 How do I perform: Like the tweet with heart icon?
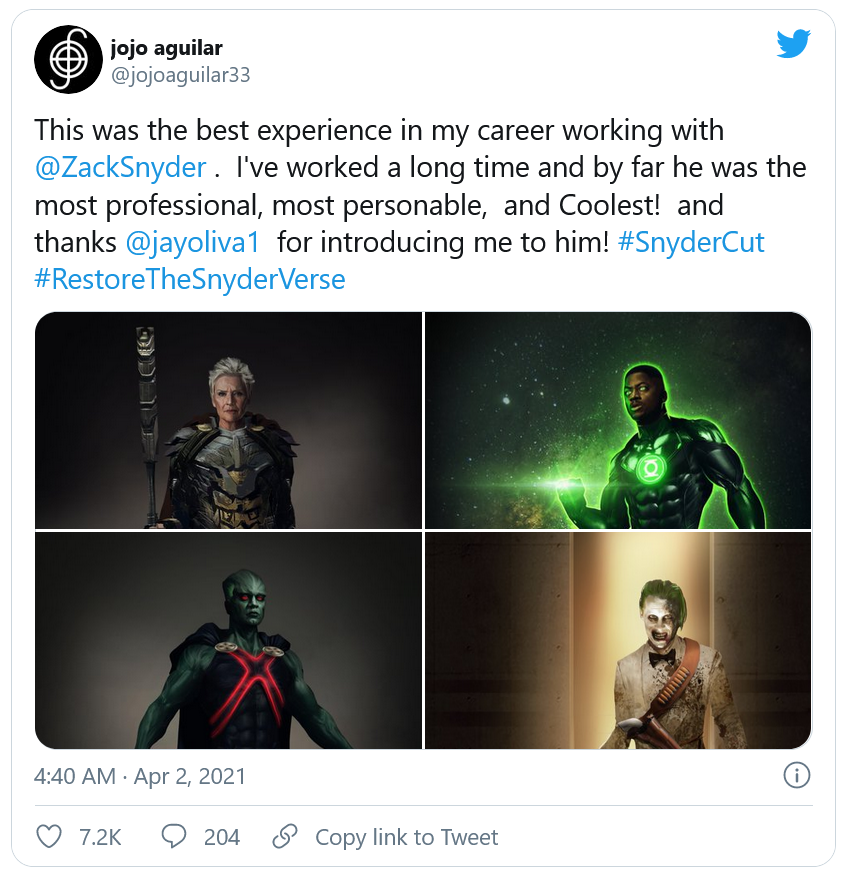click(48, 836)
